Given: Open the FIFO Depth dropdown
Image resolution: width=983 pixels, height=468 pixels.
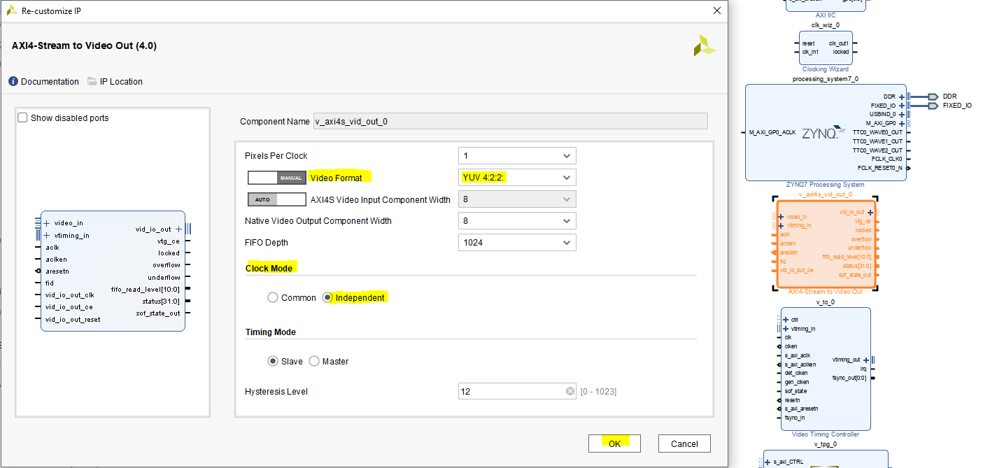Looking at the screenshot, I should (x=517, y=242).
